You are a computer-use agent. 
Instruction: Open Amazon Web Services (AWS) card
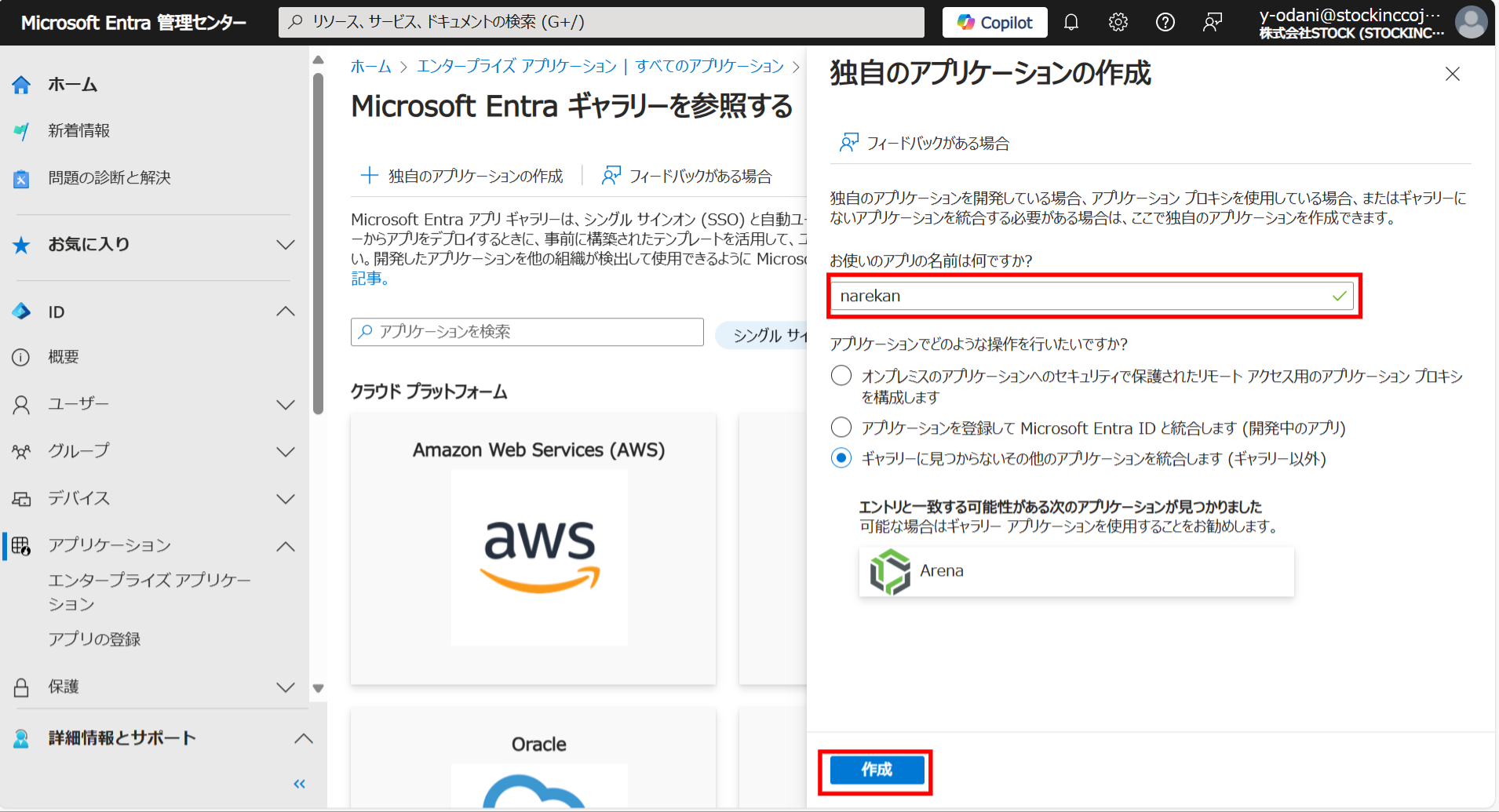pos(533,548)
